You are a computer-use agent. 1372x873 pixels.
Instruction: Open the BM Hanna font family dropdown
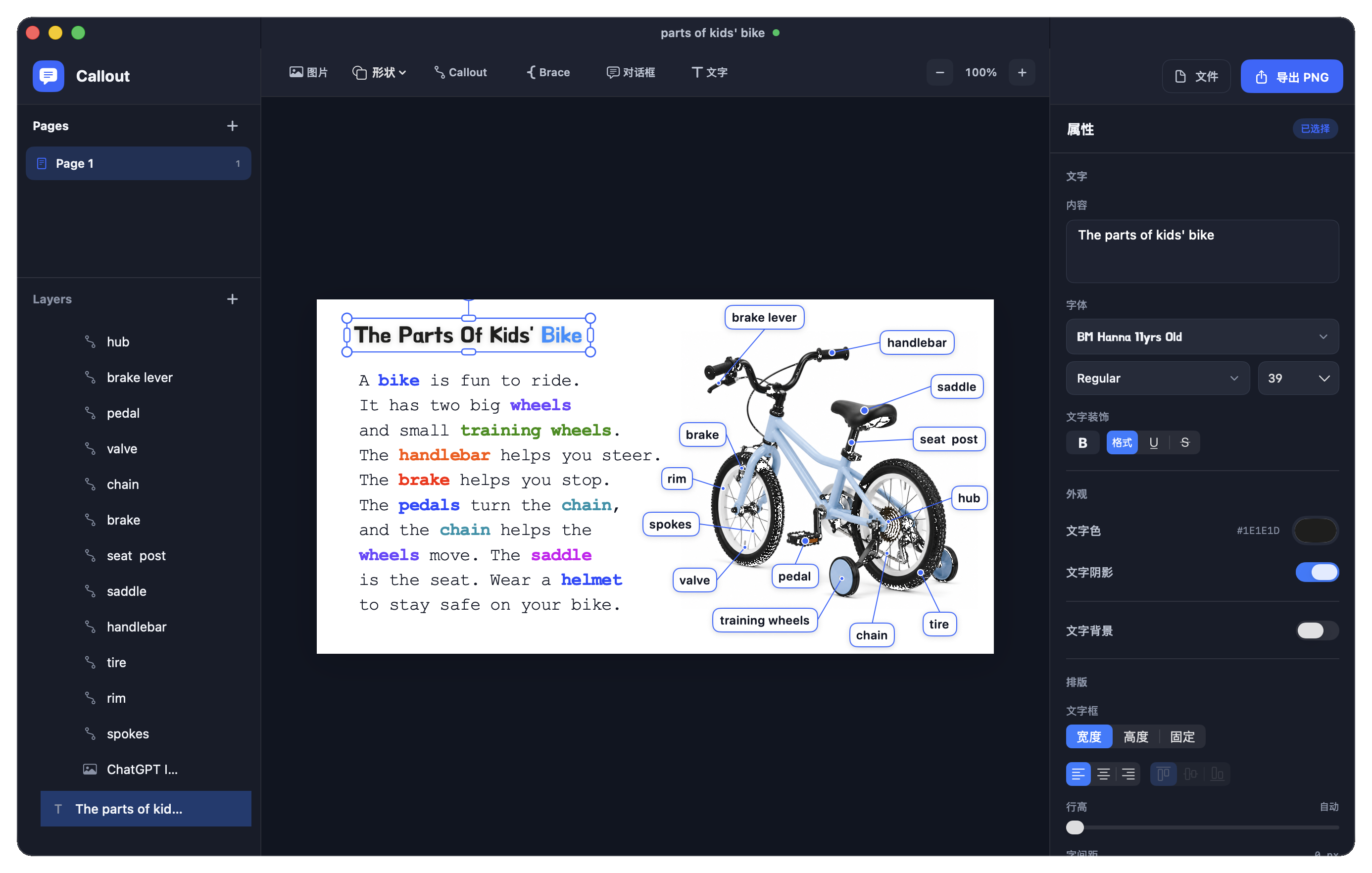click(x=1202, y=337)
